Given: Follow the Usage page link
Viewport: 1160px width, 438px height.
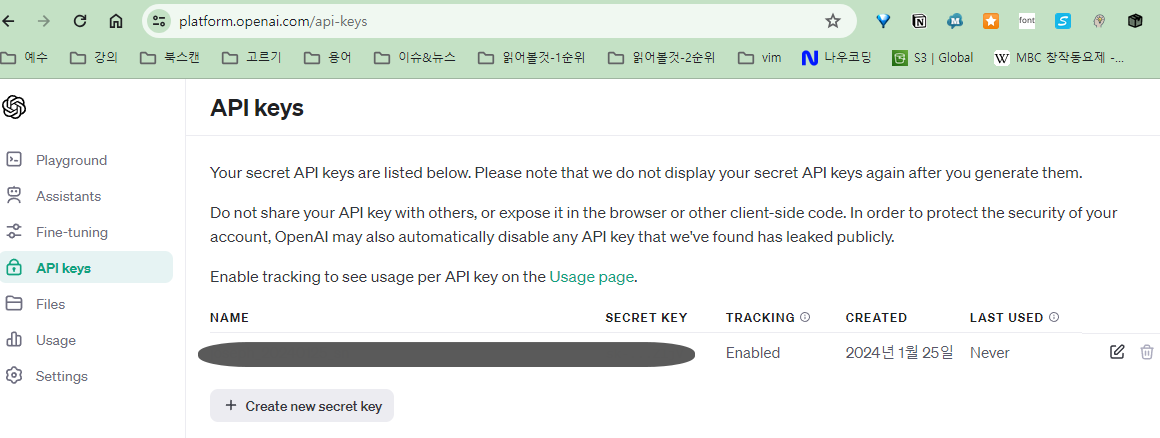Looking at the screenshot, I should coord(591,277).
